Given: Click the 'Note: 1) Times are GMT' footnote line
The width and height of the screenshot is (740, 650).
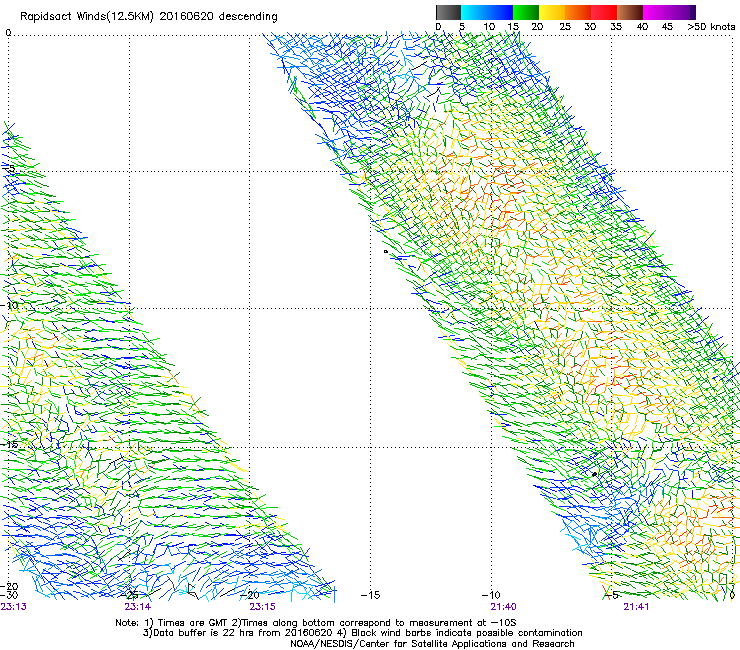Looking at the screenshot, I should [x=316, y=623].
